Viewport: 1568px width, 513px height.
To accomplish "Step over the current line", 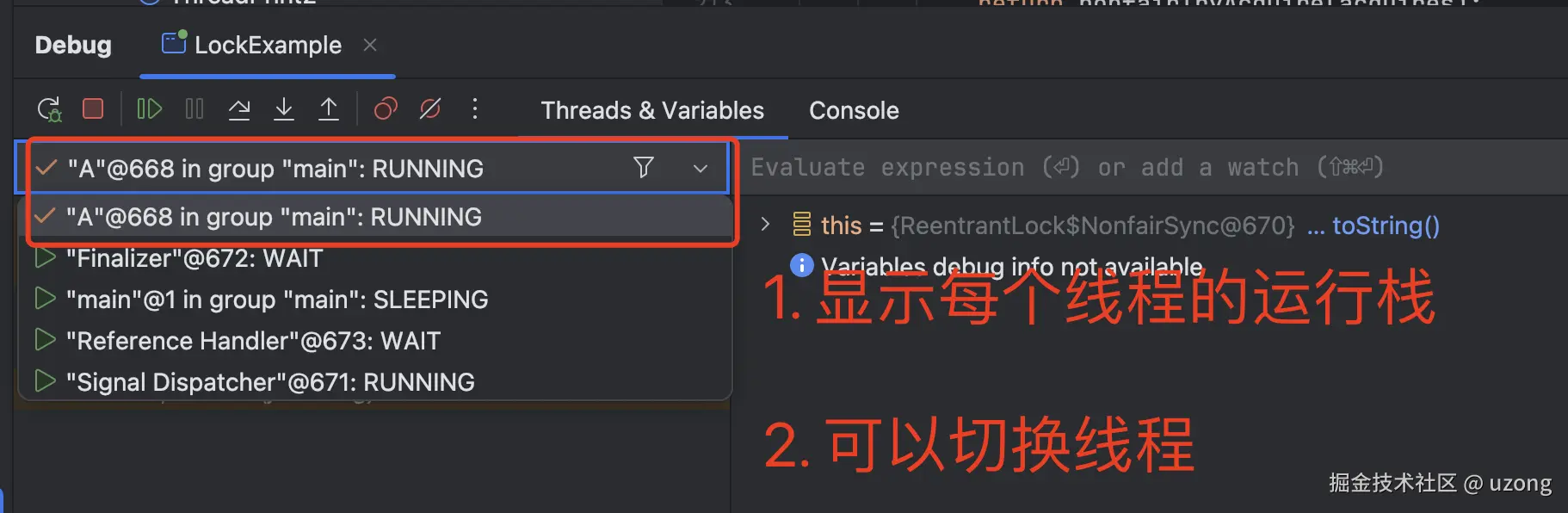I will pos(239,108).
